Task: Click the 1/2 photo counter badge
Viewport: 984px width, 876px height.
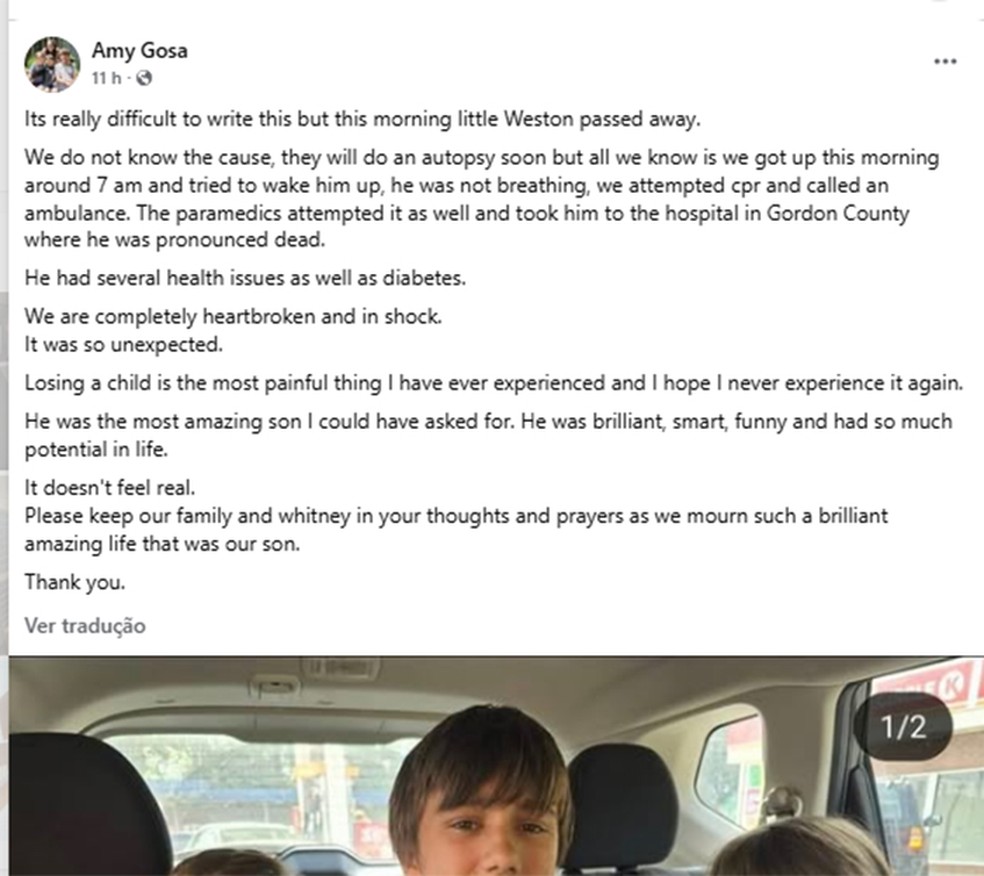Action: 903,726
